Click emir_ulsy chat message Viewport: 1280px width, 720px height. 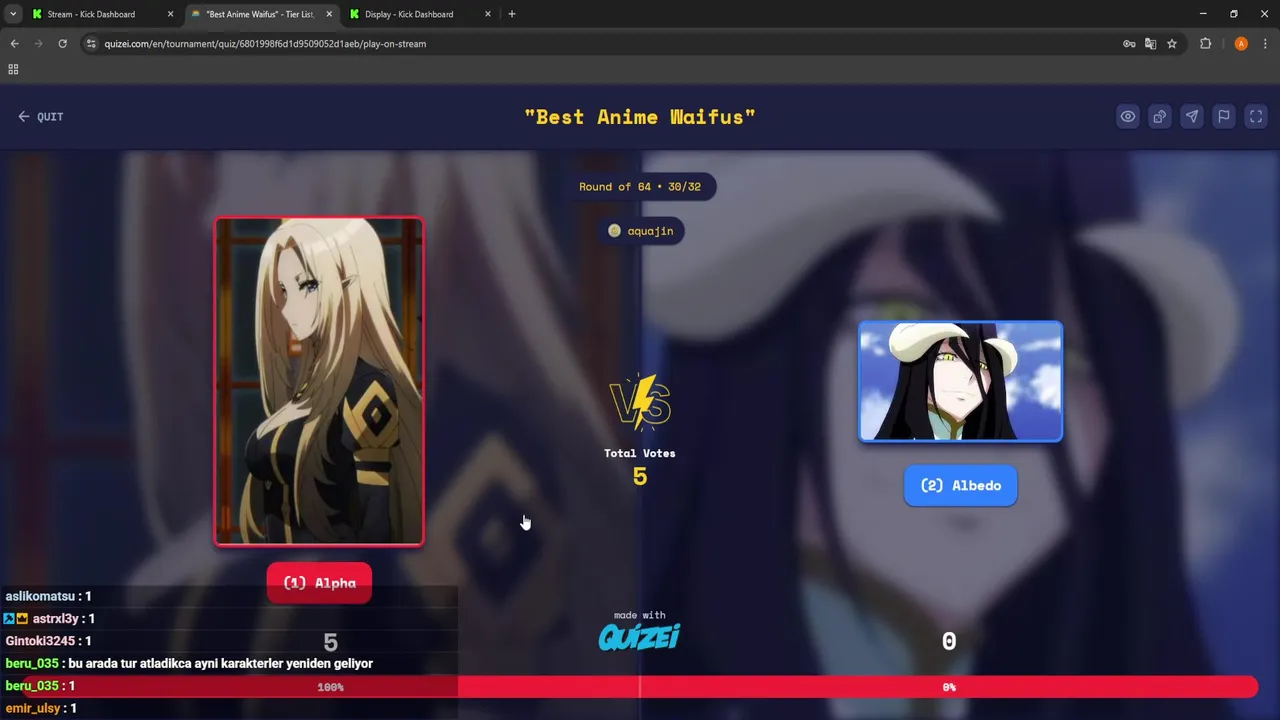tap(41, 708)
